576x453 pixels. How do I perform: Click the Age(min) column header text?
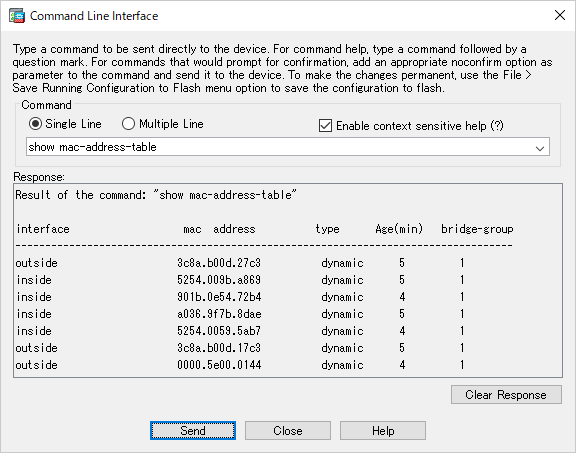tap(399, 229)
